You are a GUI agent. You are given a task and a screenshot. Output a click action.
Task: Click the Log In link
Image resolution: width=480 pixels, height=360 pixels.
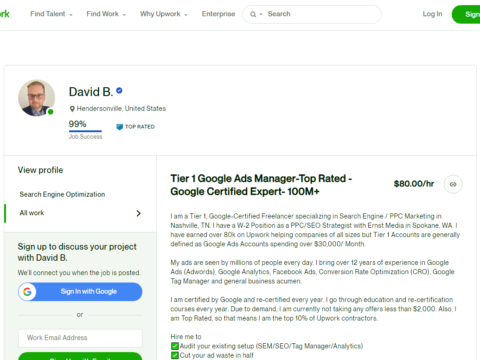(432, 14)
